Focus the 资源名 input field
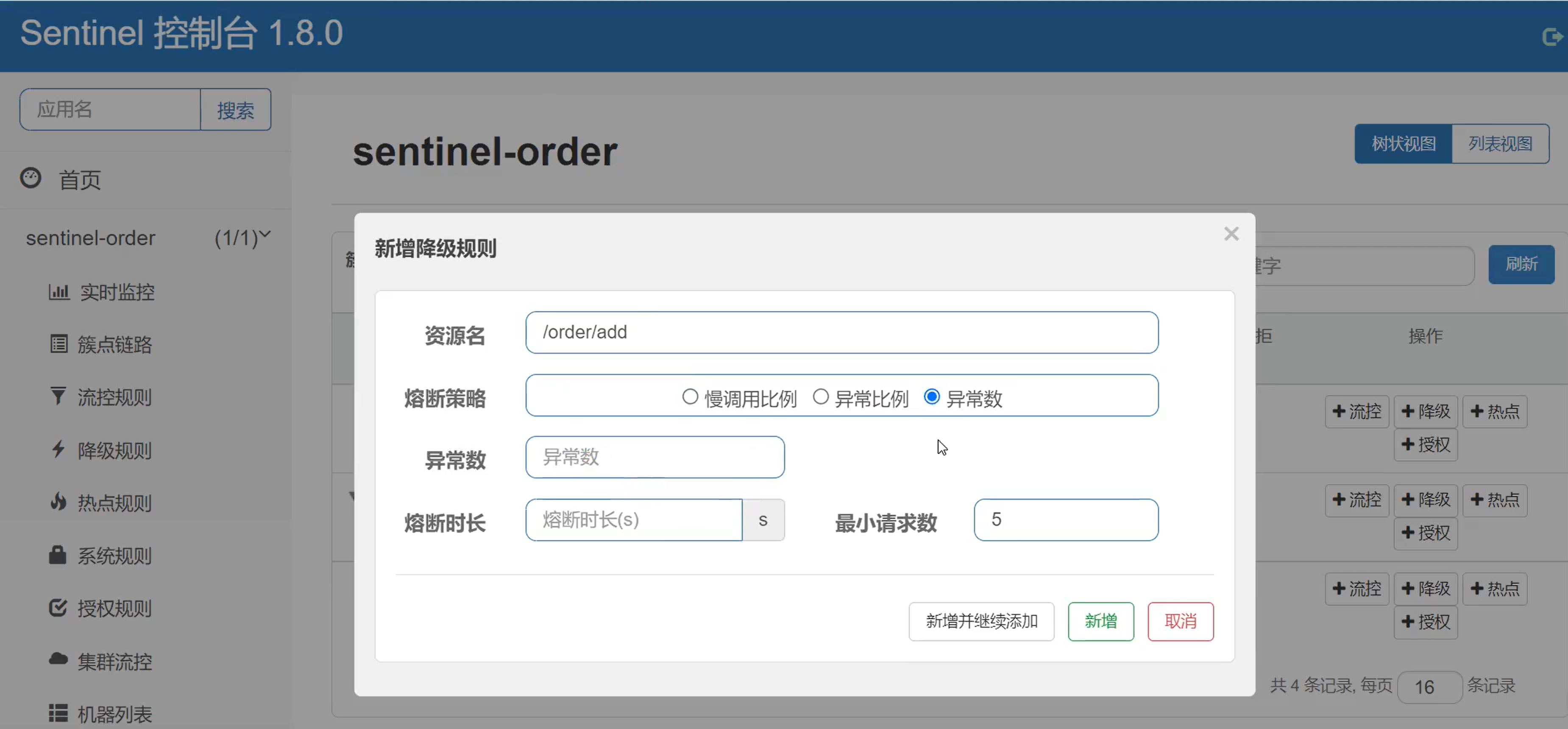Viewport: 1568px width, 729px height. 842,332
